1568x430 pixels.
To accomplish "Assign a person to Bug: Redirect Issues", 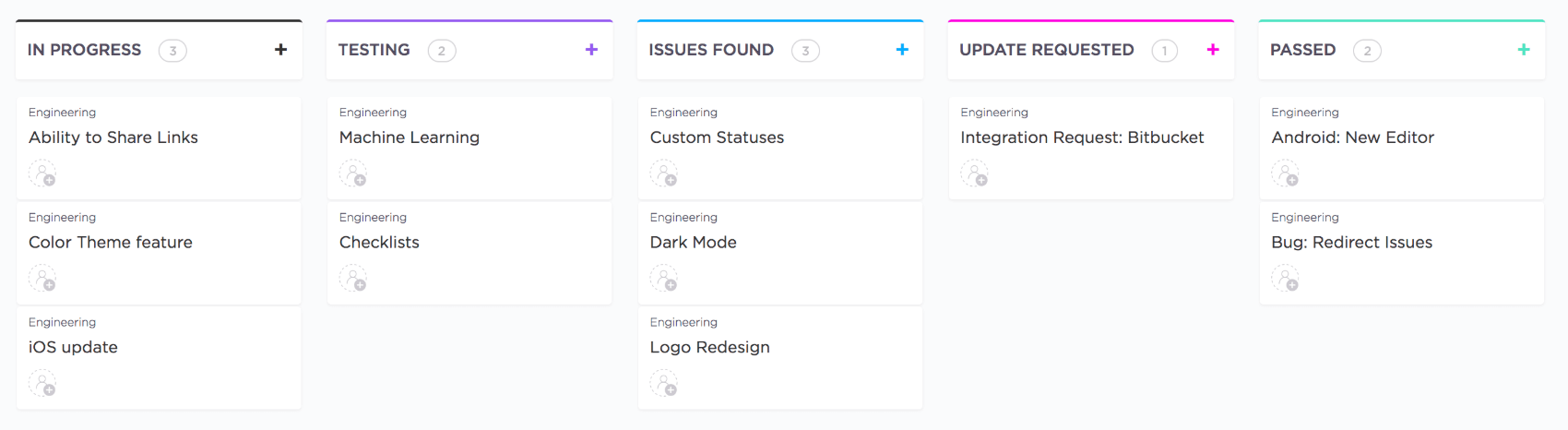I will (1286, 278).
